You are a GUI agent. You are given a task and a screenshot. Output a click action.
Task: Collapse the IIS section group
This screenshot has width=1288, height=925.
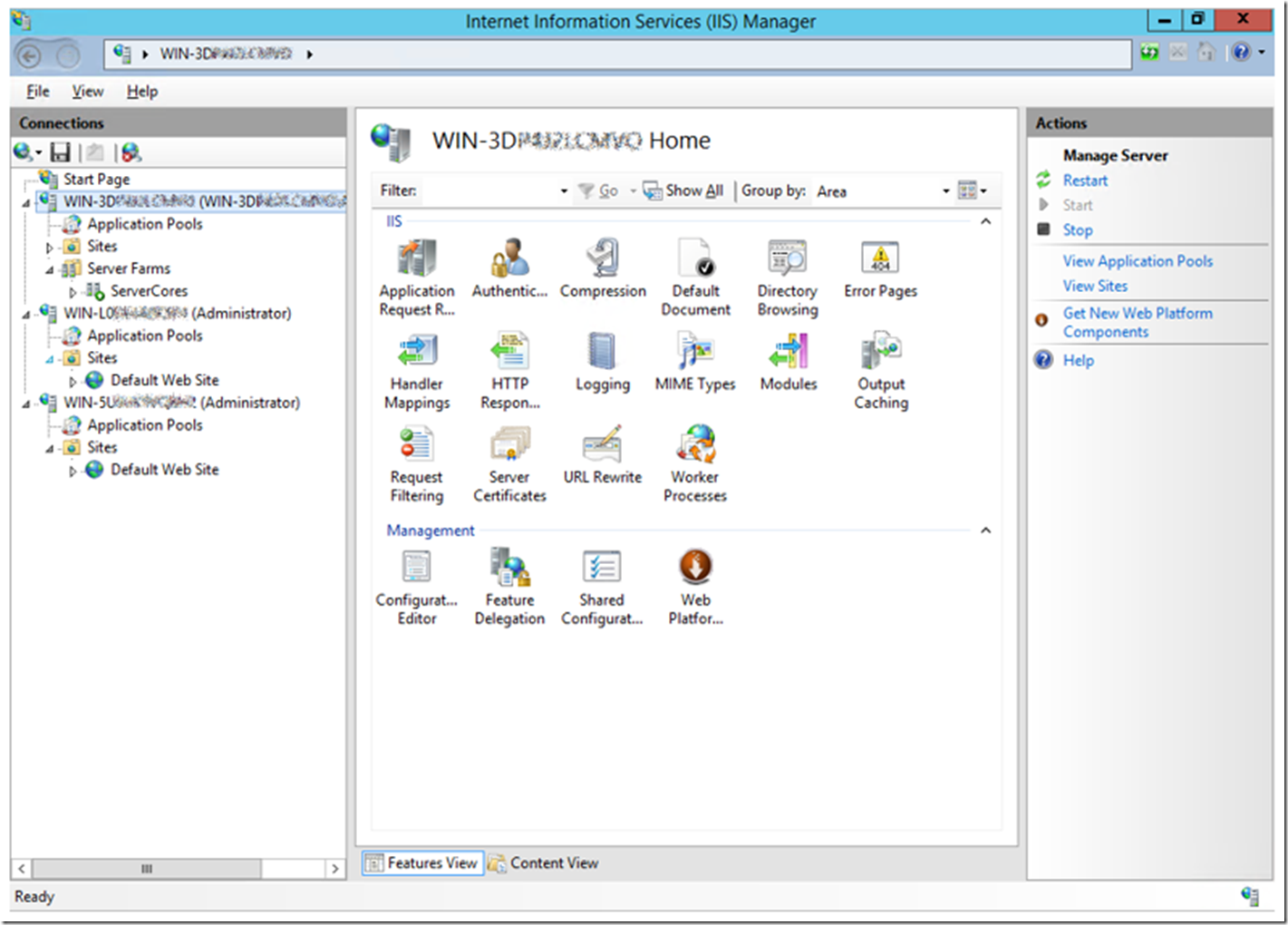click(985, 221)
